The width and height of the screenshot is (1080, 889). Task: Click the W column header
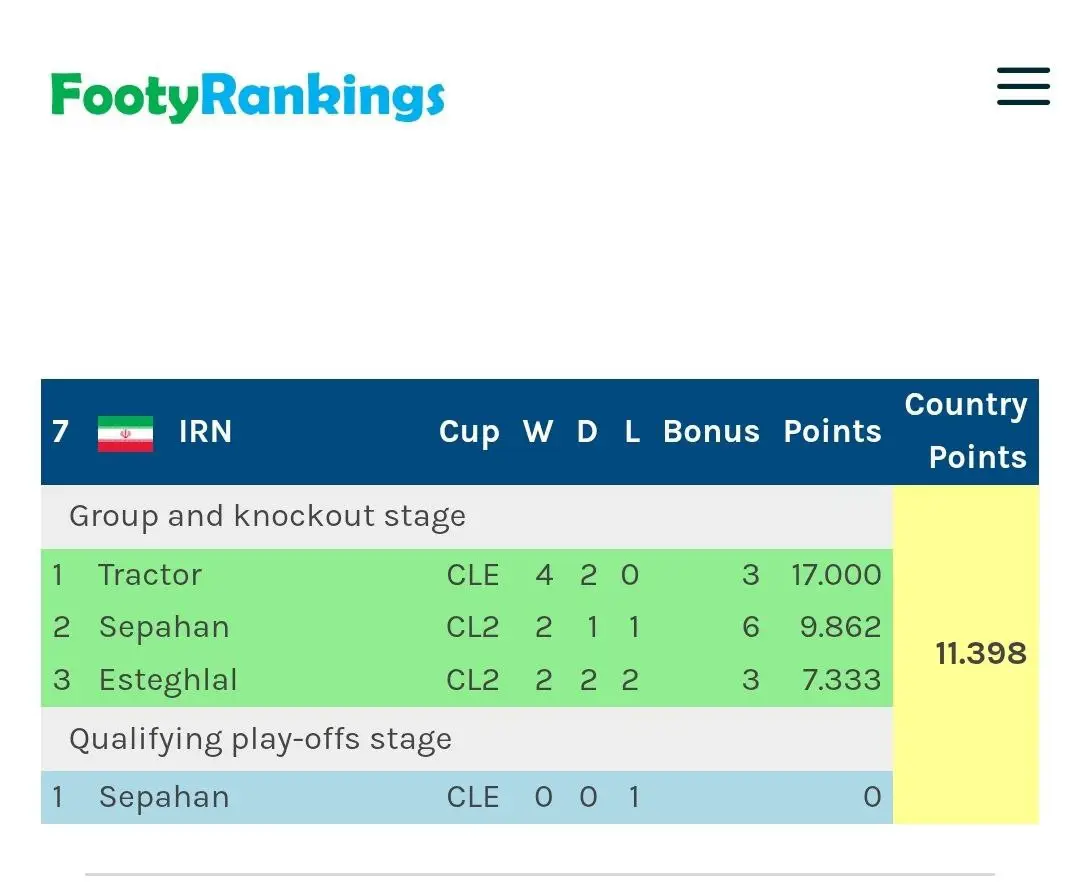[x=538, y=432]
